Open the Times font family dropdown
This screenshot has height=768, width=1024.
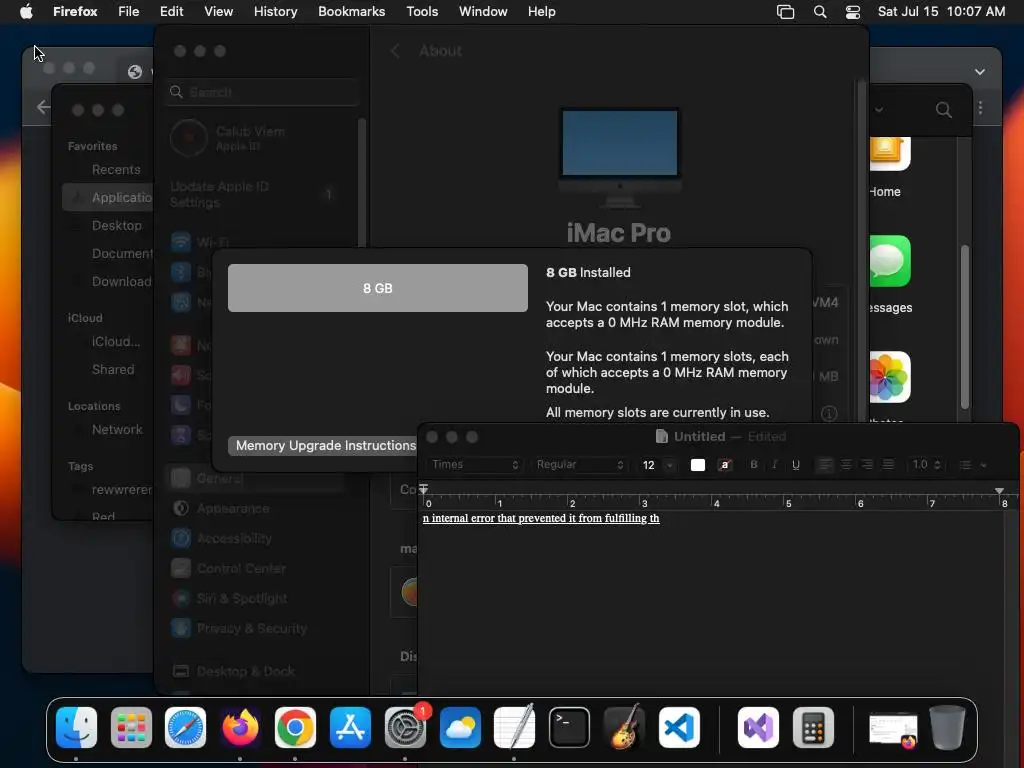[475, 464]
